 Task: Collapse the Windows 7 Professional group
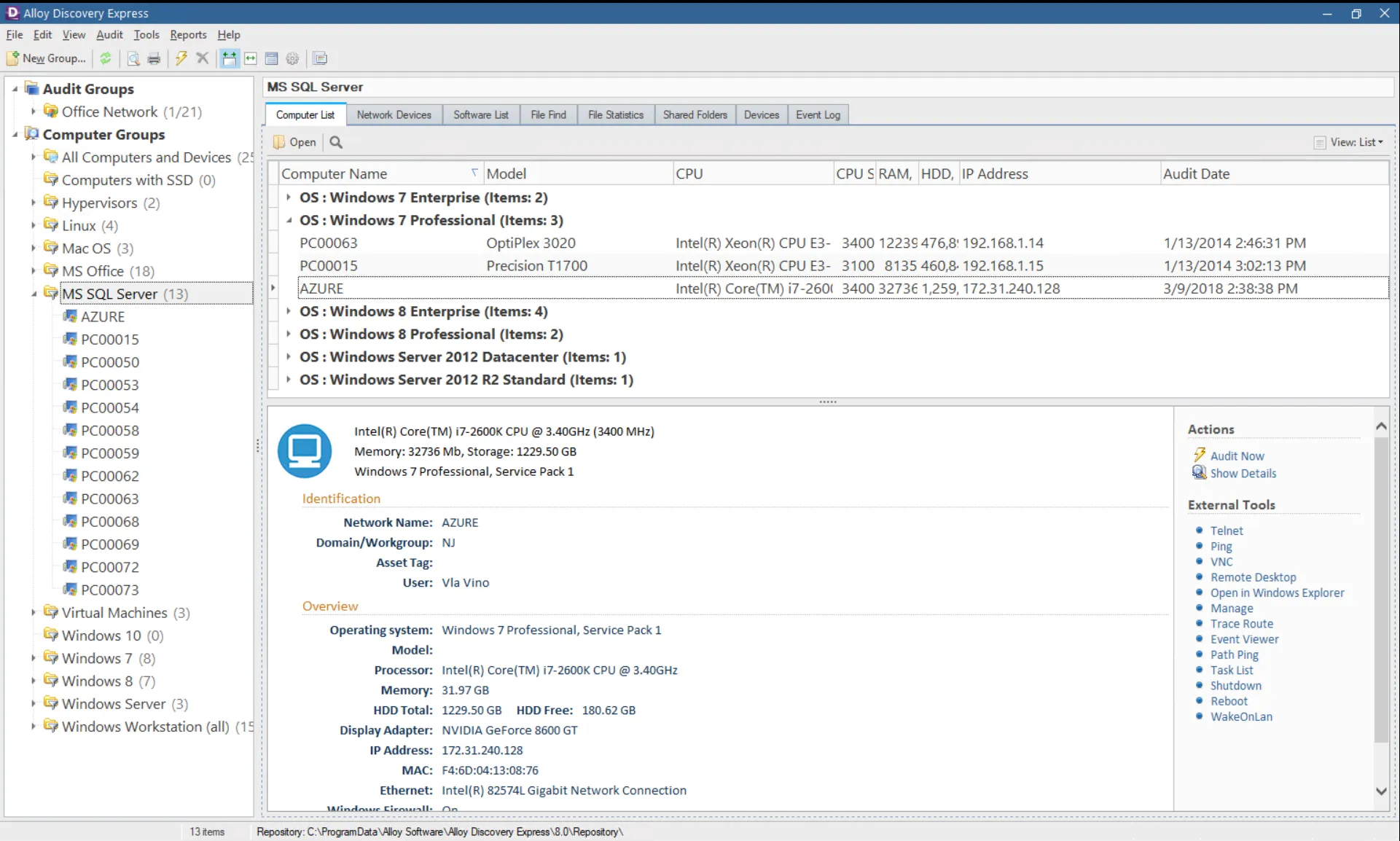click(289, 220)
